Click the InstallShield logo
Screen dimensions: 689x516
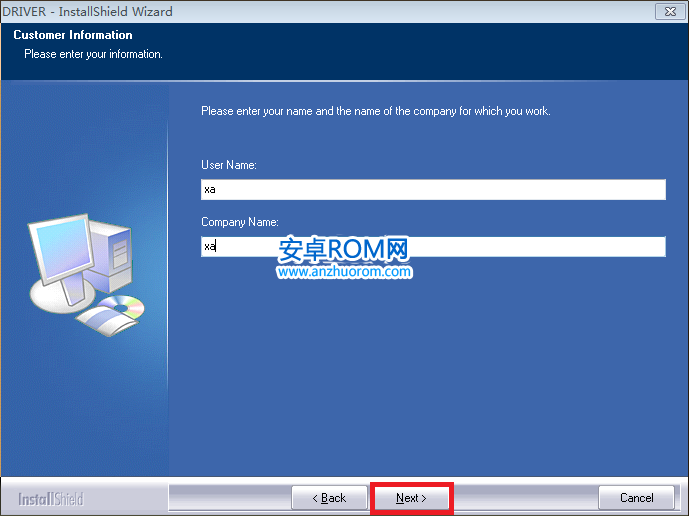pyautogui.click(x=51, y=499)
